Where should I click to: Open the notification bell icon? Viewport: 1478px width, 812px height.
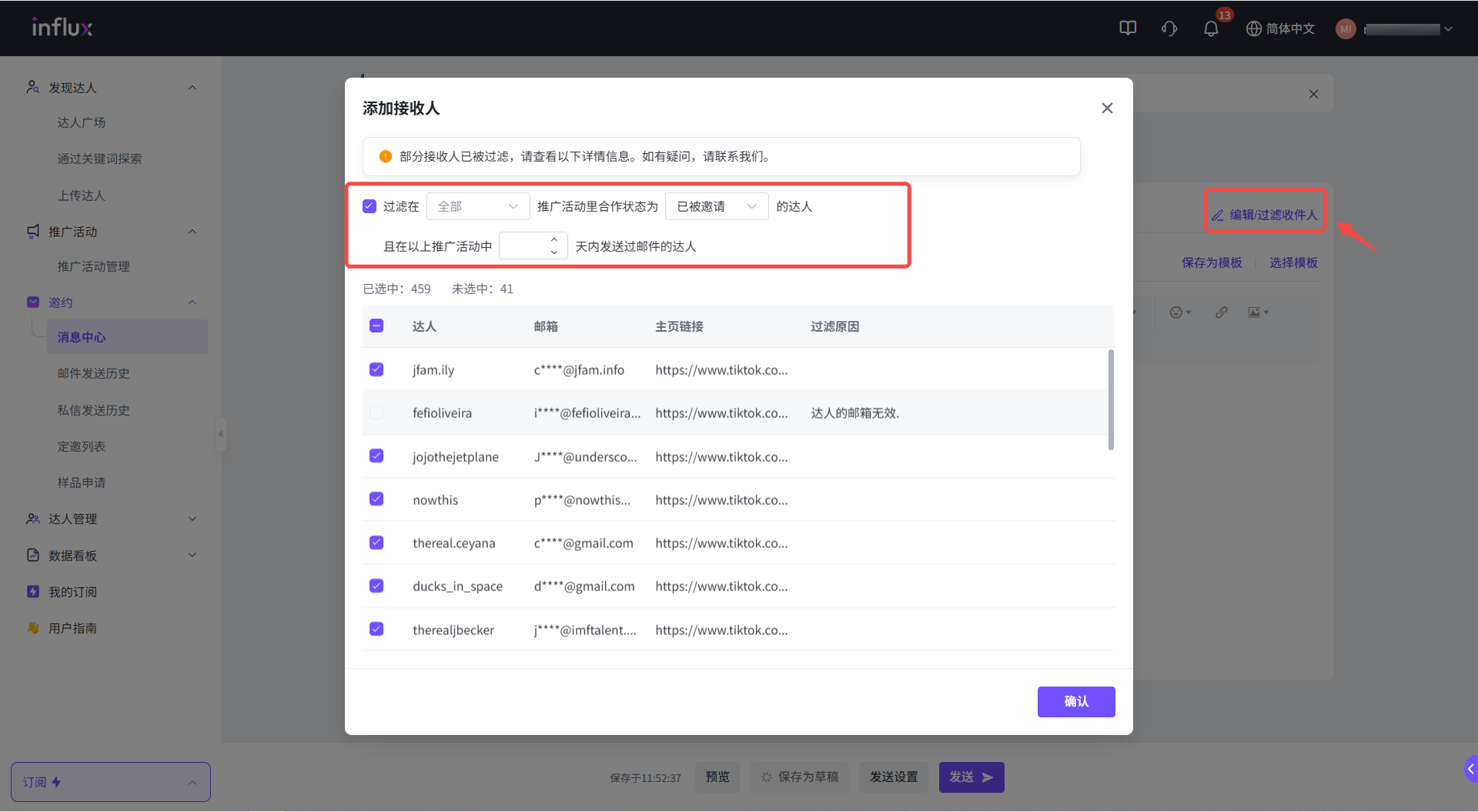coord(1211,29)
